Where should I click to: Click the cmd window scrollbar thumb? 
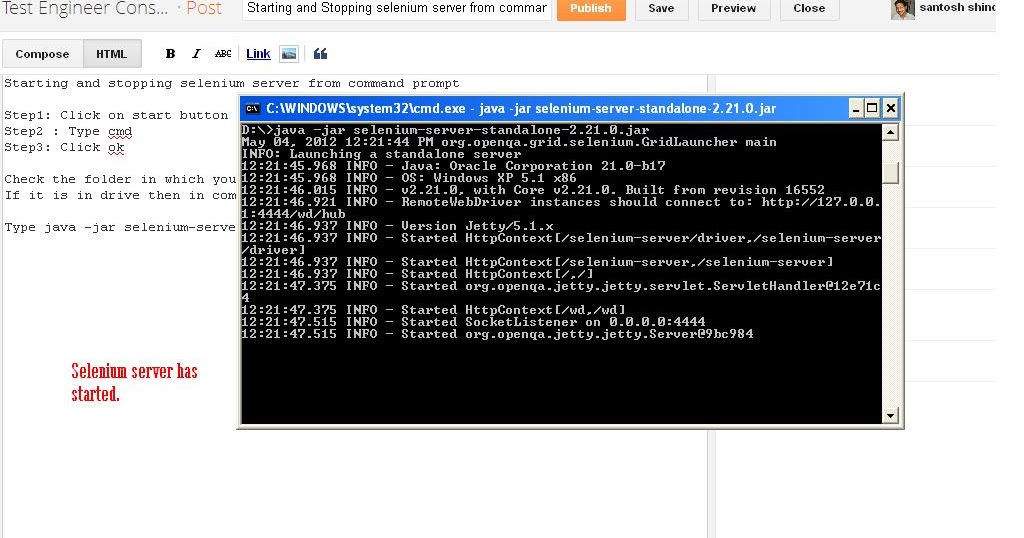point(890,173)
